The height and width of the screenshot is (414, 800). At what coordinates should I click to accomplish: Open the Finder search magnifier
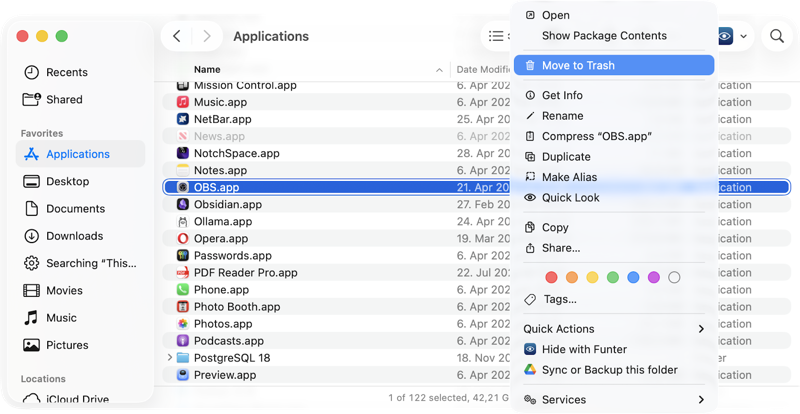click(777, 36)
